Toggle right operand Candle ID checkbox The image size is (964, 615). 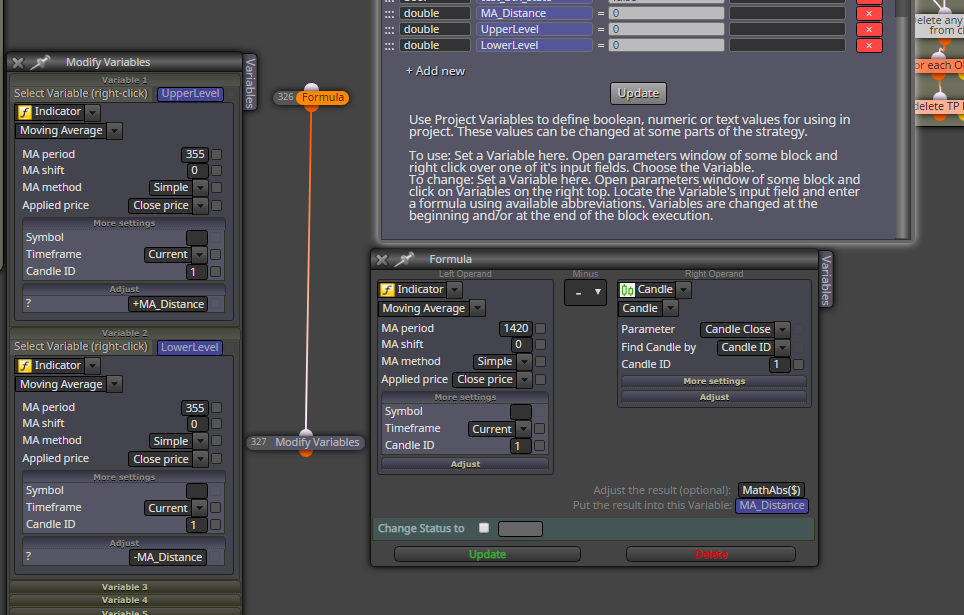[x=799, y=364]
